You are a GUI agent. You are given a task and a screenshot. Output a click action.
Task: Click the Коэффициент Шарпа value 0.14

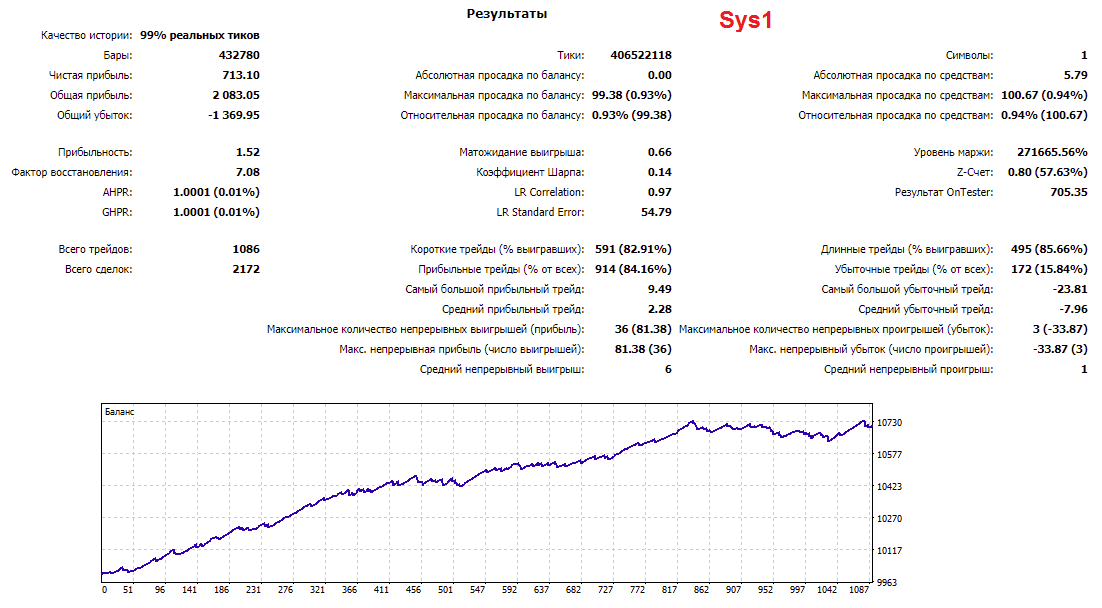pyautogui.click(x=660, y=172)
